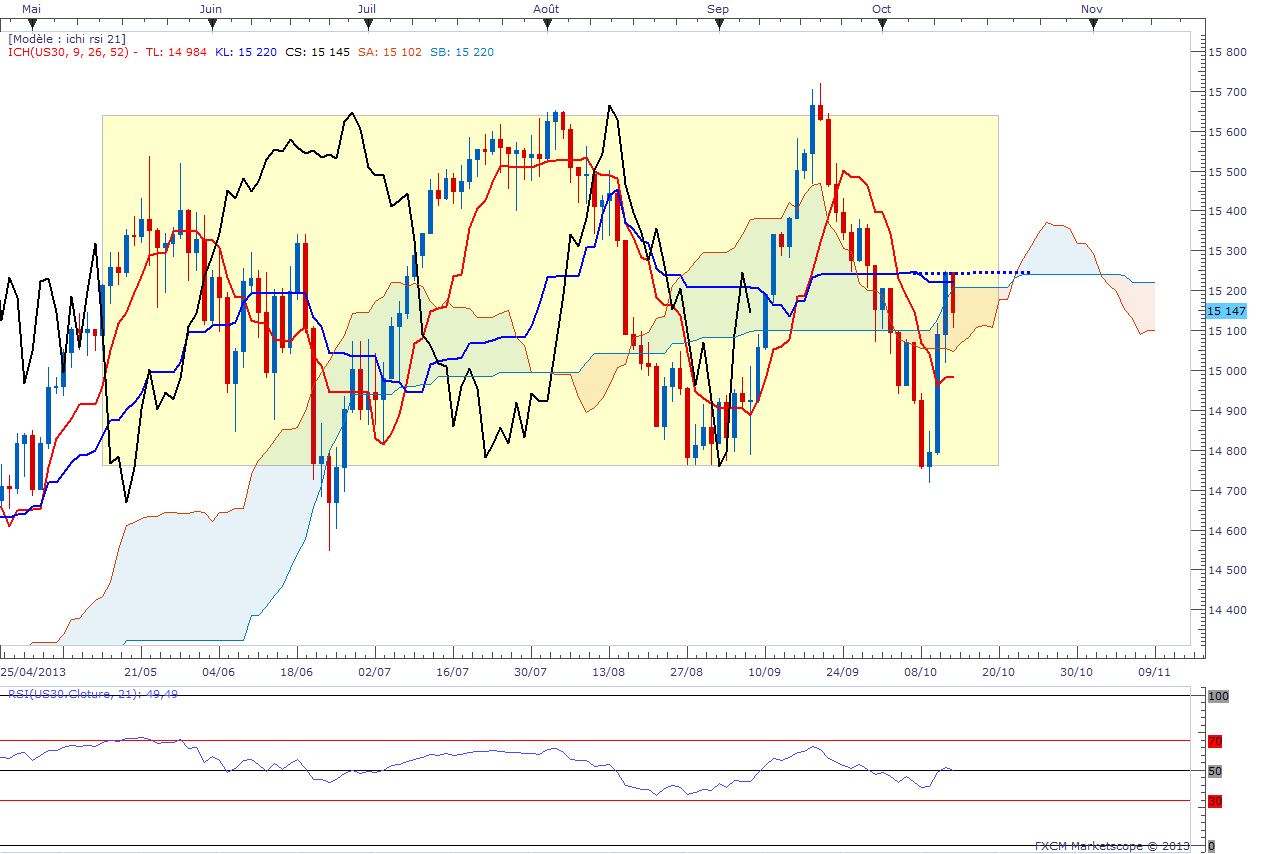The height and width of the screenshot is (854, 1263).
Task: Click the 'TL: 14 984' Tenkan value
Action: pos(177,52)
